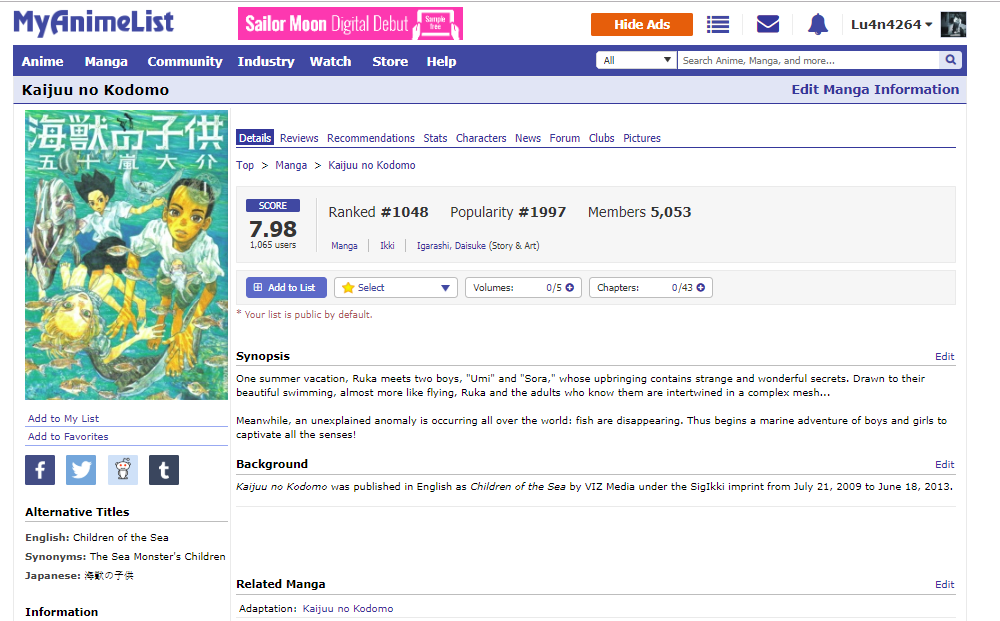Click the Add to List button

[286, 288]
